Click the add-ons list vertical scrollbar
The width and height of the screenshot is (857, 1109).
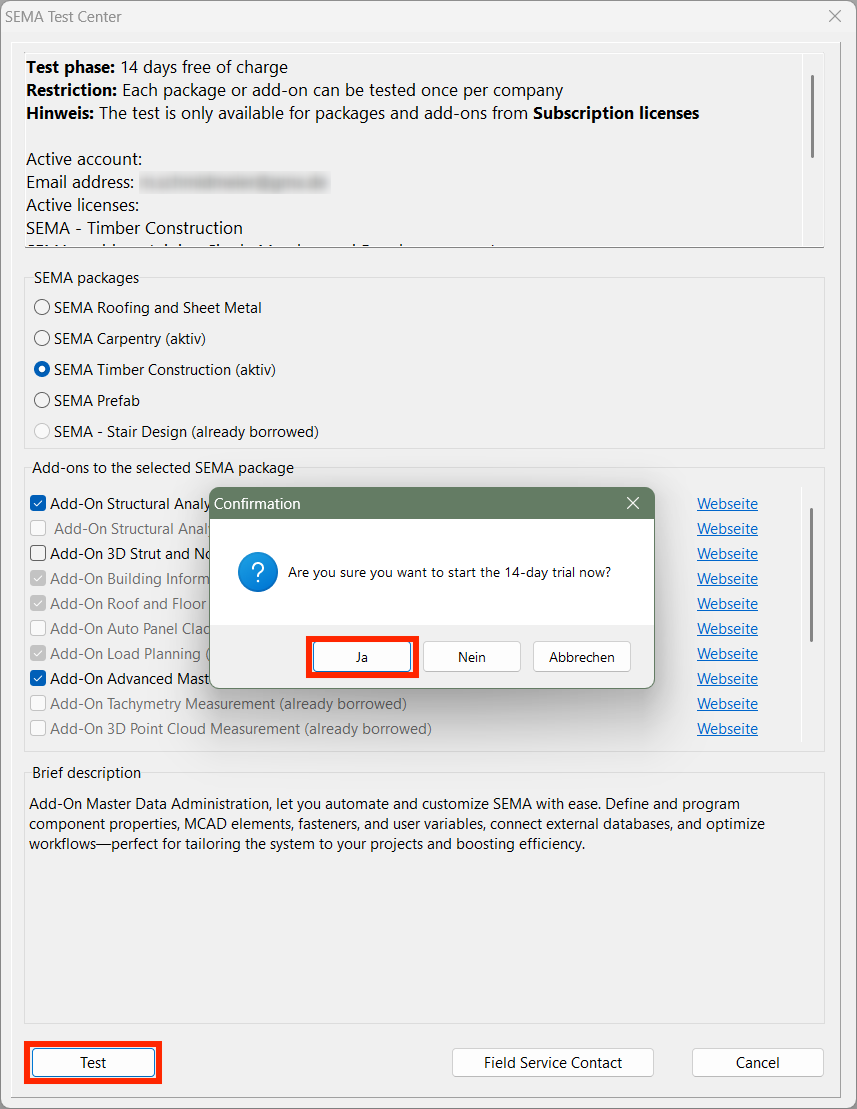[x=811, y=574]
